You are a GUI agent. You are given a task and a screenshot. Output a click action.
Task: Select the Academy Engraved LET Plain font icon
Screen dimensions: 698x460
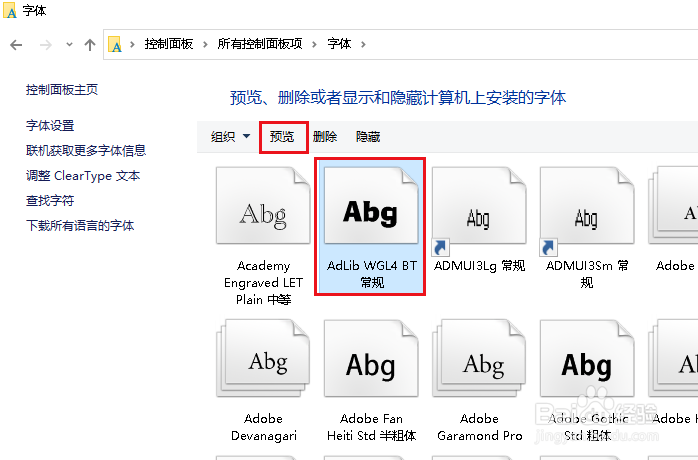click(x=263, y=205)
